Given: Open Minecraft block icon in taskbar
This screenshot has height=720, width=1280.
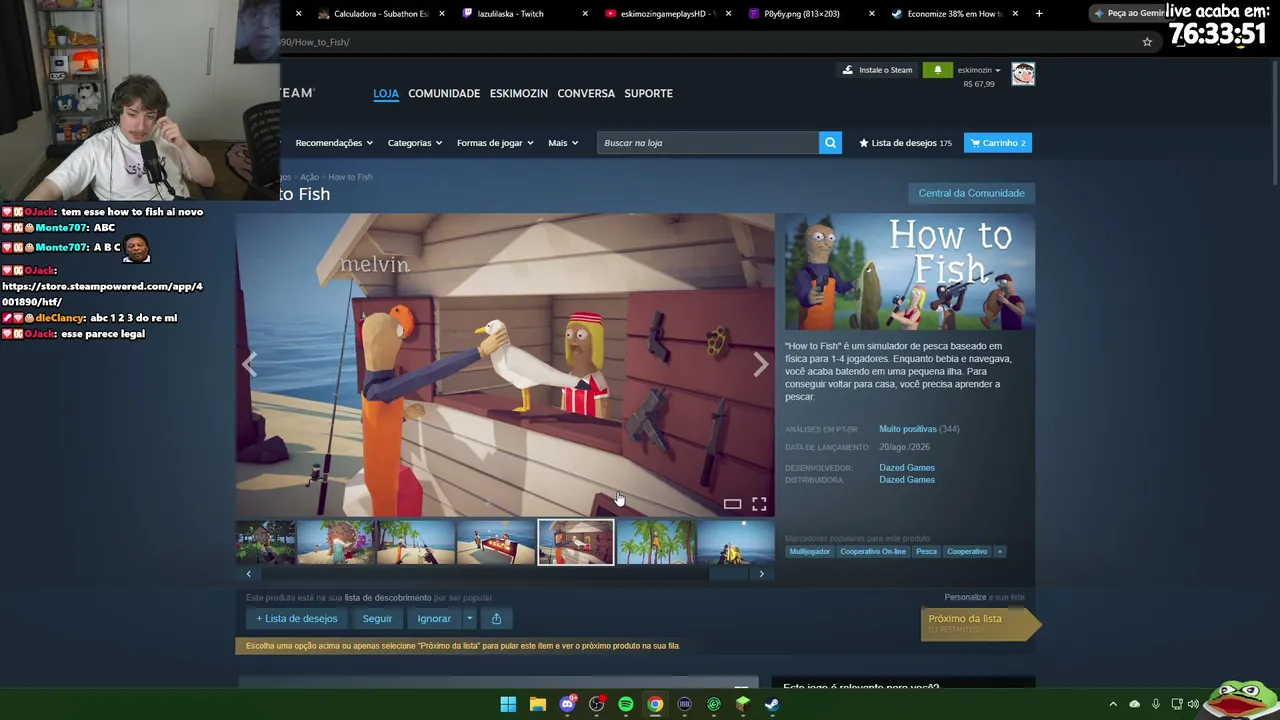Looking at the screenshot, I should [743, 704].
